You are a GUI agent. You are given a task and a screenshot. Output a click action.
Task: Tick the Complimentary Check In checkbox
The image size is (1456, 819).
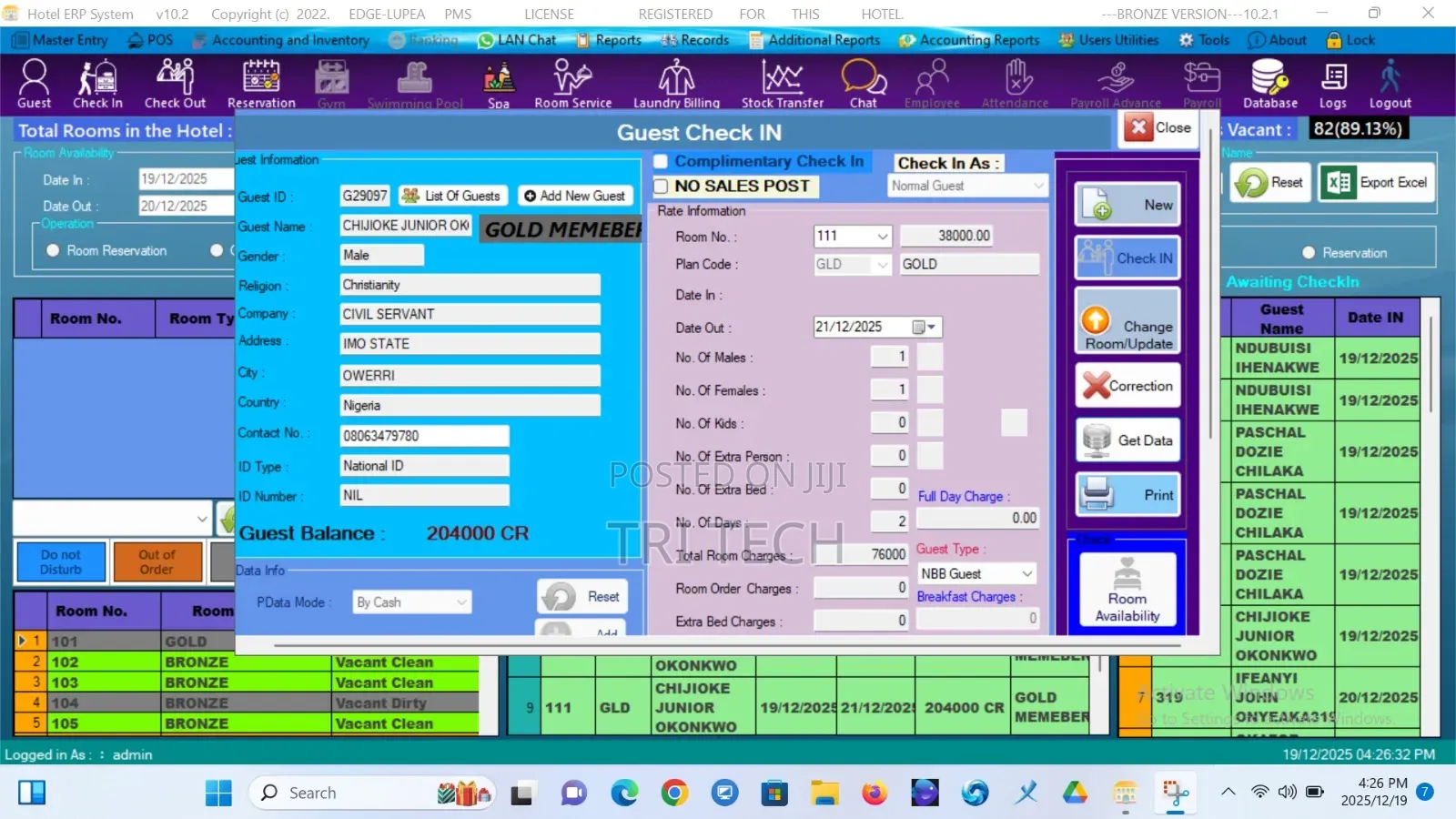662,161
